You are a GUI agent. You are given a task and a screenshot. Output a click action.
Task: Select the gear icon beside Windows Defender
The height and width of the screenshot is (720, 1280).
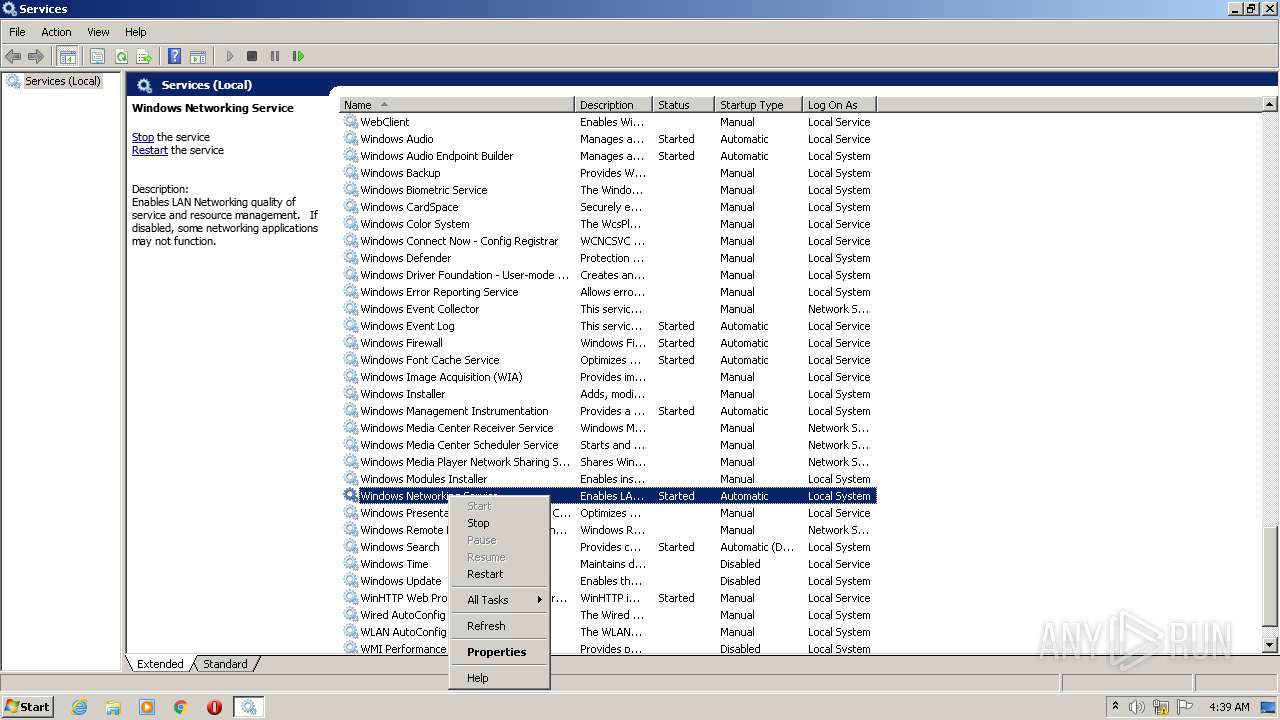point(351,257)
